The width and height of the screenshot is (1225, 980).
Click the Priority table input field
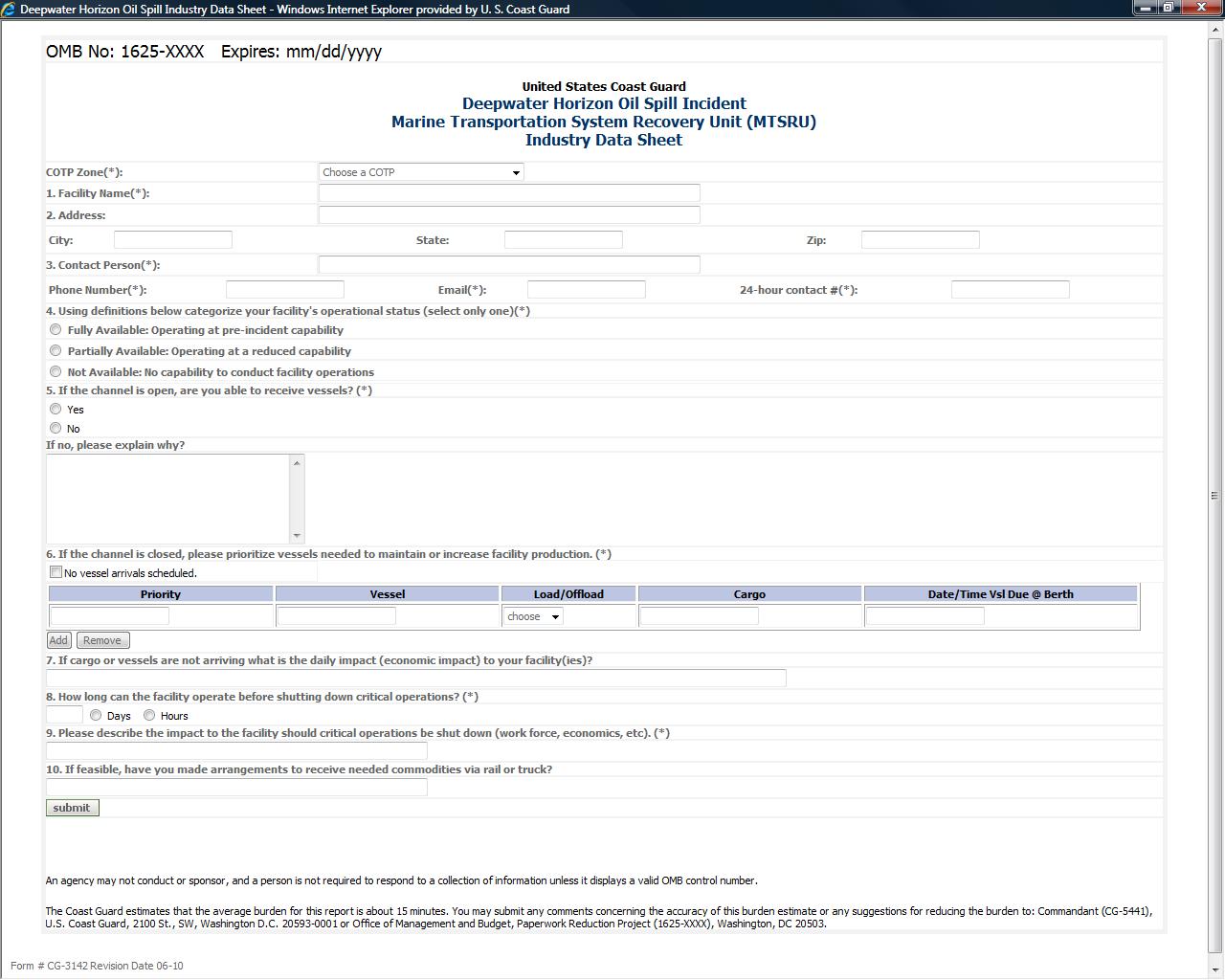point(110,616)
